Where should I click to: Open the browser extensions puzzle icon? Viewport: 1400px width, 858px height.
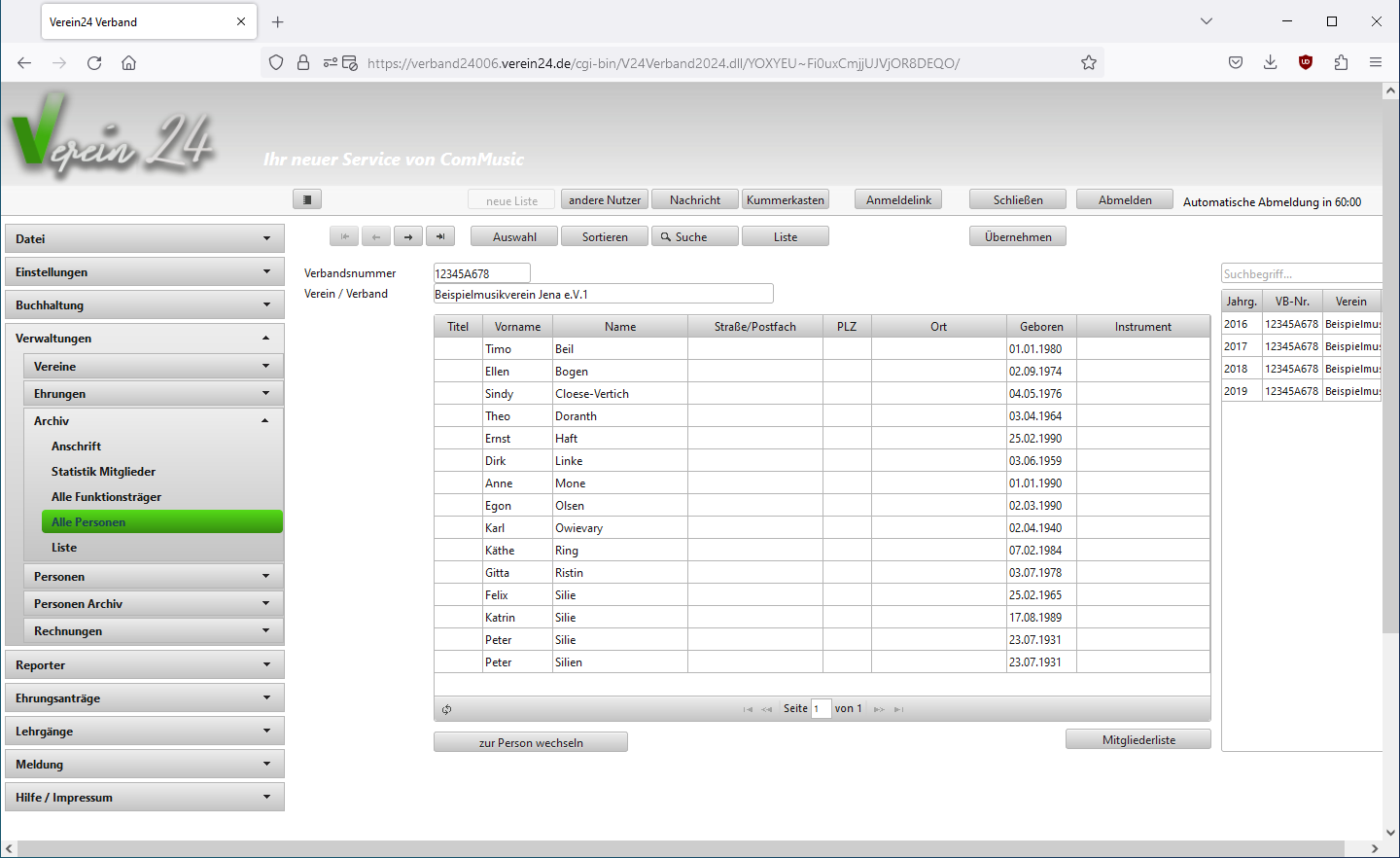(x=1341, y=63)
